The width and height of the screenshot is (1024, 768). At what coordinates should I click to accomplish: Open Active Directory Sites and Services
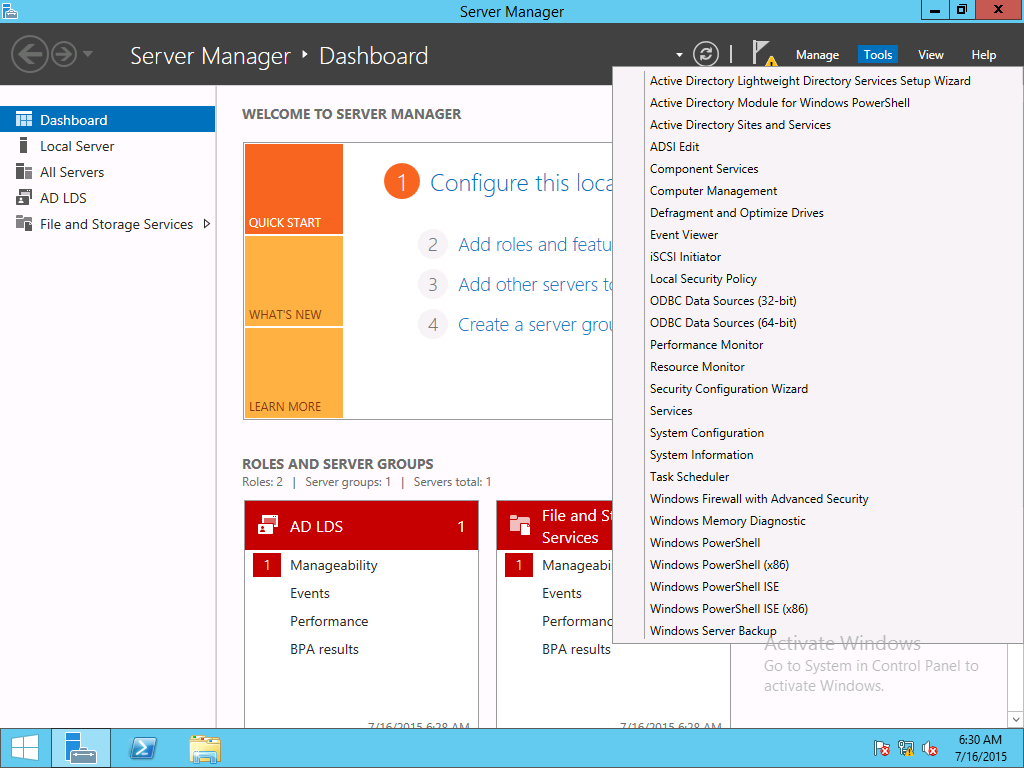pos(740,125)
